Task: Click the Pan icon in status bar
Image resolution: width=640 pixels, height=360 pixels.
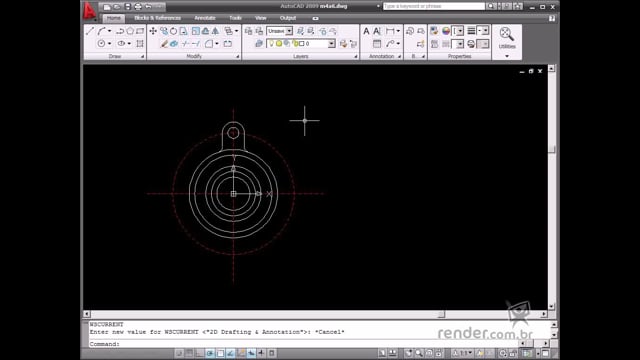Action: [409, 353]
